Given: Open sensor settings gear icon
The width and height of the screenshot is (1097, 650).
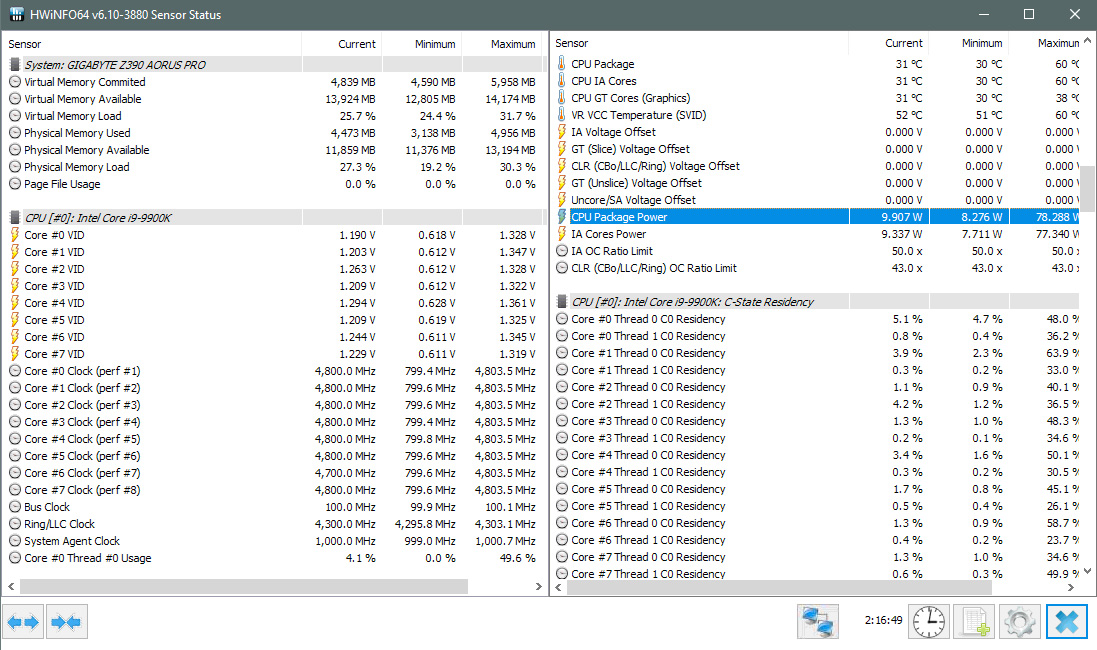Looking at the screenshot, I should [x=1019, y=621].
